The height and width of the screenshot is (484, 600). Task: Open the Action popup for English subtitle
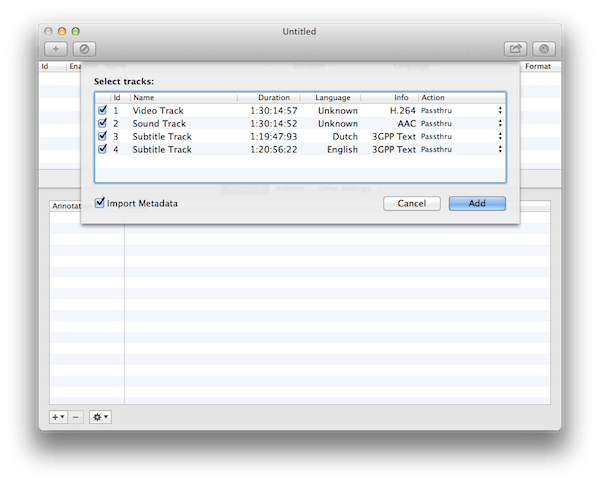461,150
